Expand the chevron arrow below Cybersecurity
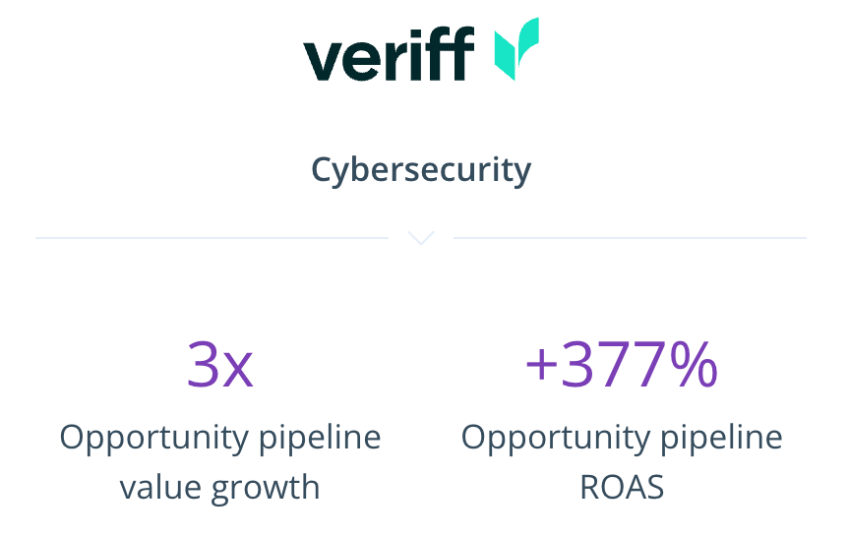 421,238
